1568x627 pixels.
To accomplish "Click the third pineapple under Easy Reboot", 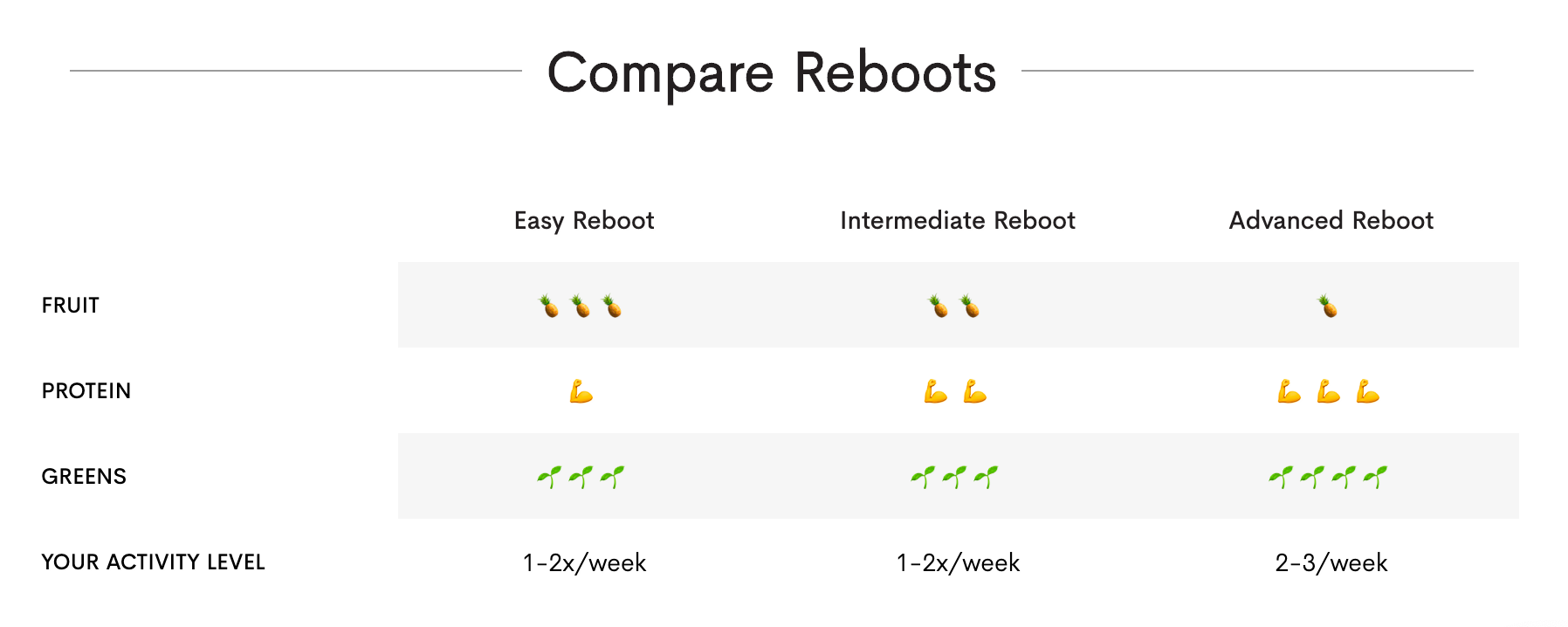I will [x=612, y=306].
